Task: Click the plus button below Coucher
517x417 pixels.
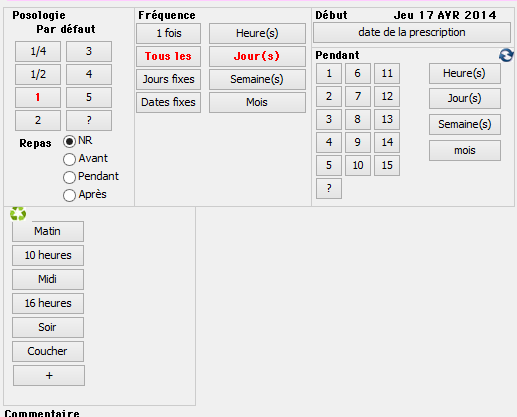Action: pos(49,376)
